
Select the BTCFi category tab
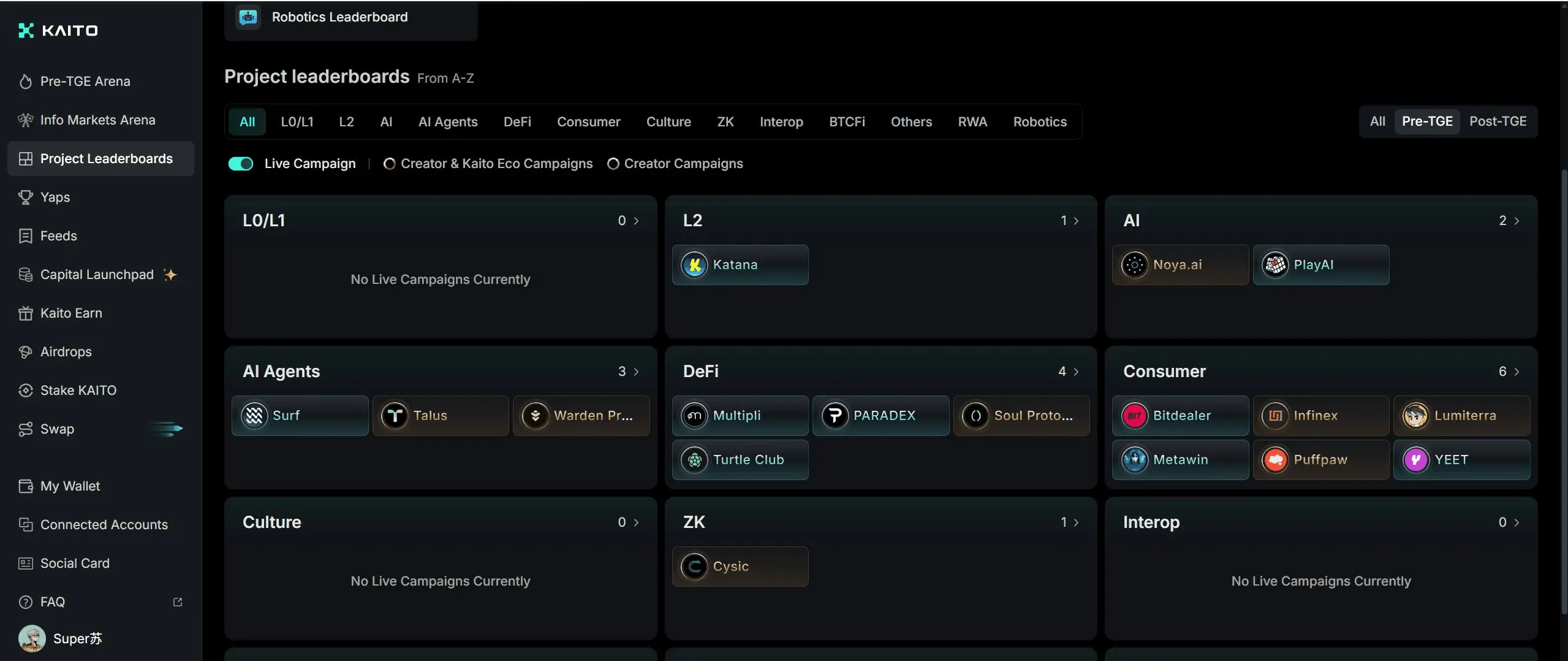(847, 122)
